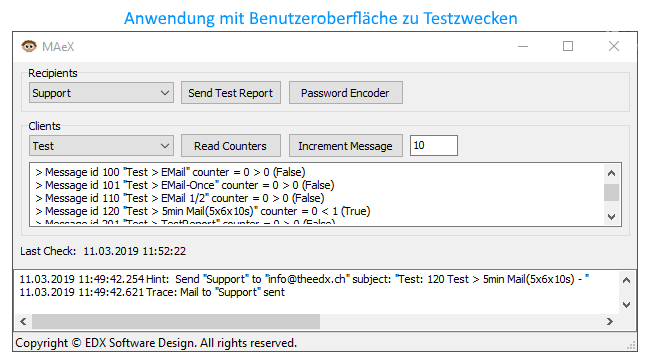The height and width of the screenshot is (360, 645).
Task: Open the Password Encoder
Action: [346, 93]
